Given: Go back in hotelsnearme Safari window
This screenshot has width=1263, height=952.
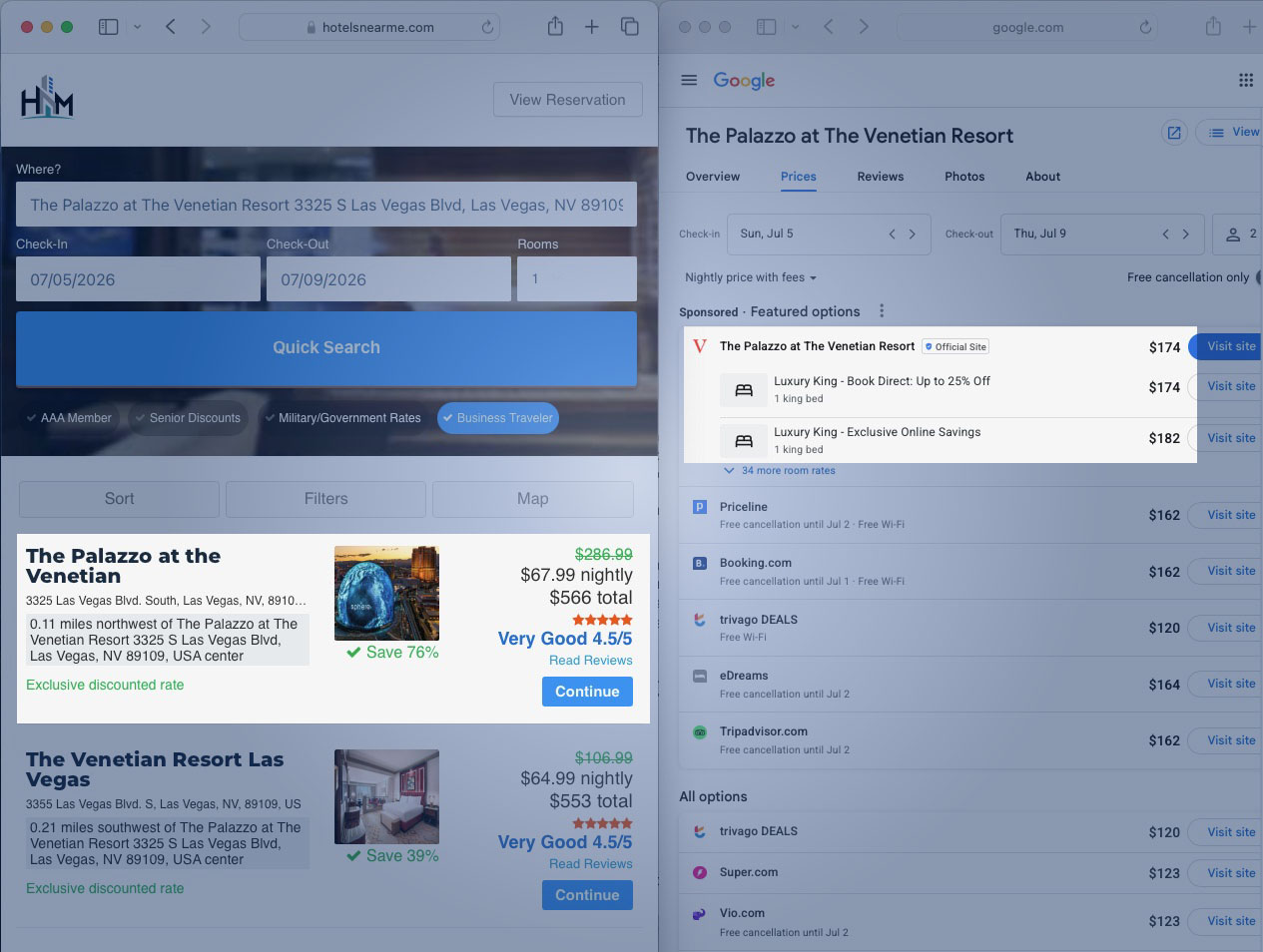Looking at the screenshot, I should click(x=171, y=27).
